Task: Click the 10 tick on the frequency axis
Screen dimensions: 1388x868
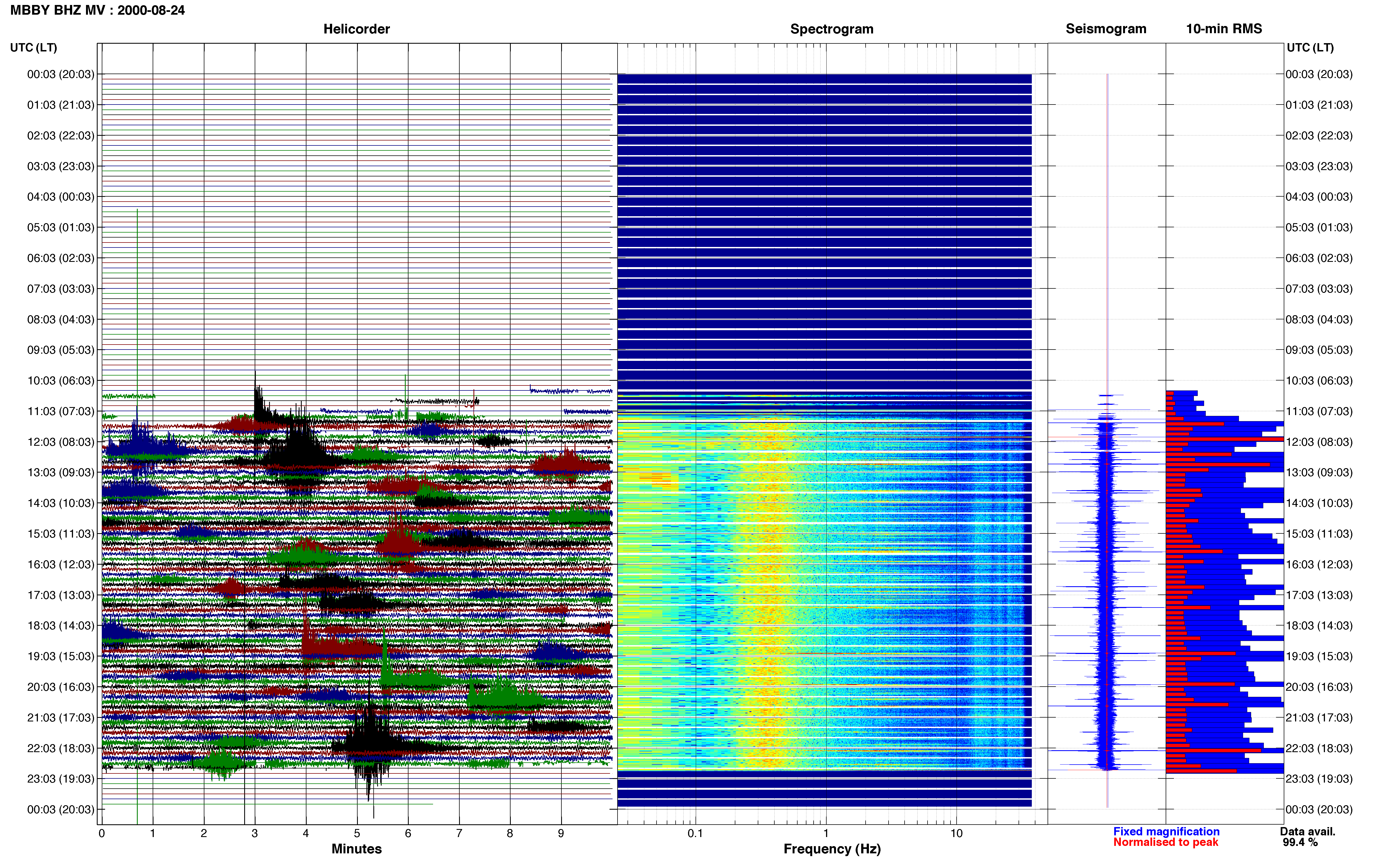Action: [x=956, y=833]
